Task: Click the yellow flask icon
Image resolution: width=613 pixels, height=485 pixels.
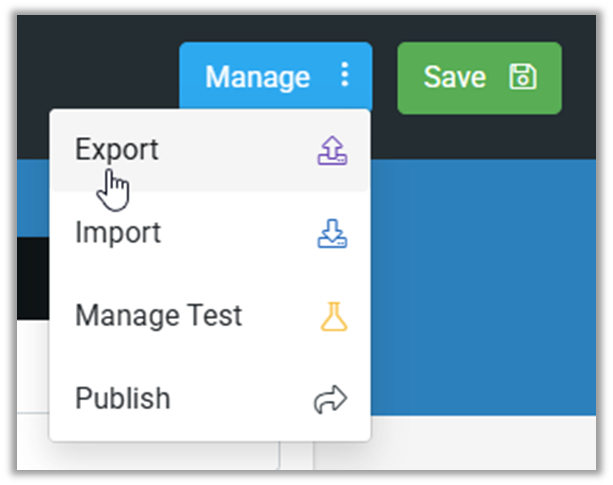Action: (333, 316)
